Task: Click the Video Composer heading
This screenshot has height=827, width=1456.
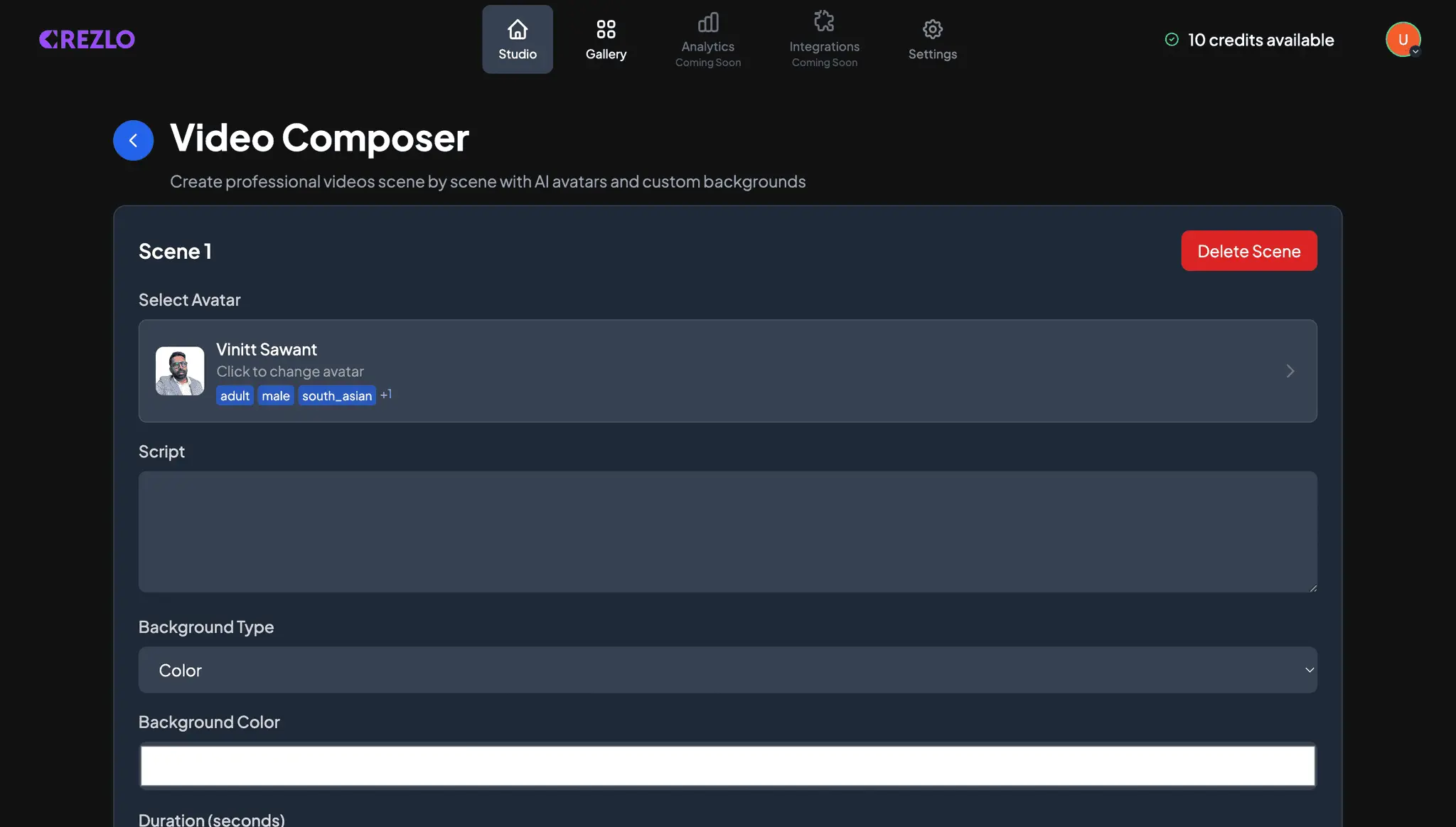Action: (319, 137)
